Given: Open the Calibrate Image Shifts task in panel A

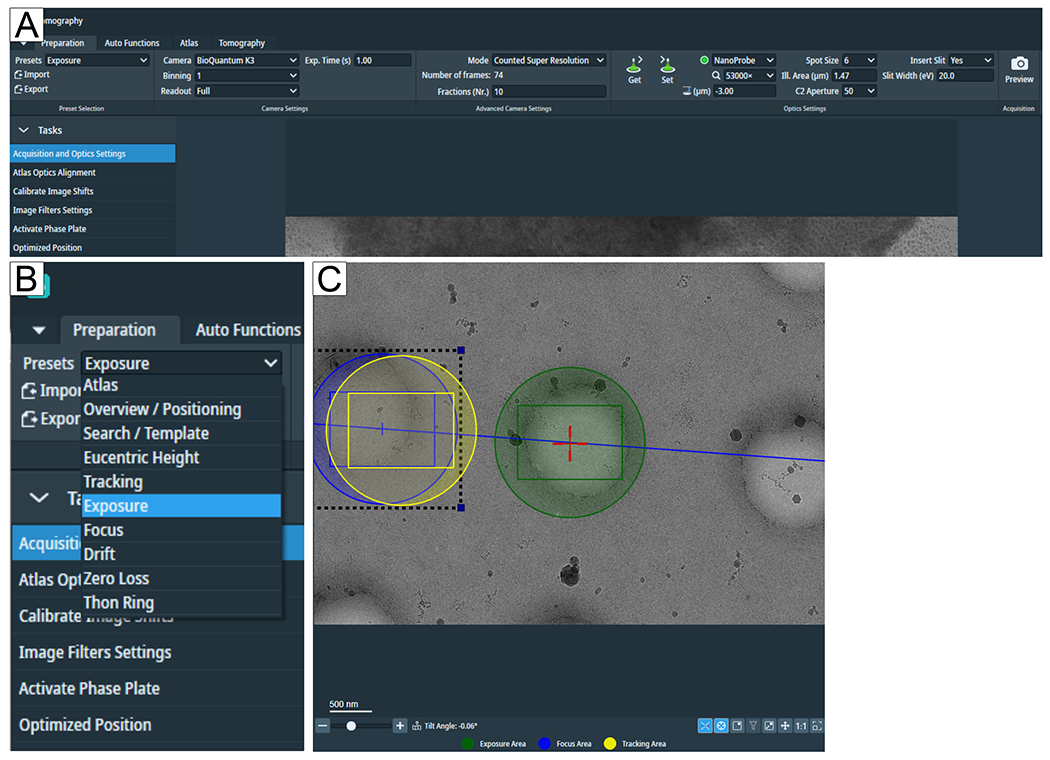Looking at the screenshot, I should tap(53, 191).
